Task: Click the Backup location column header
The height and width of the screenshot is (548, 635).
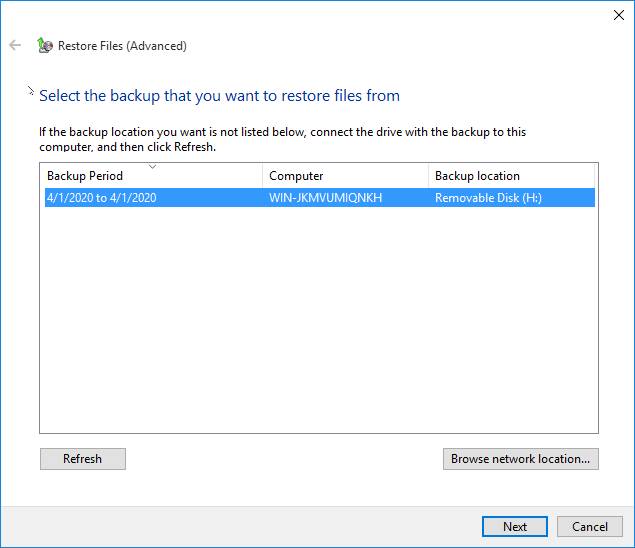Action: pos(511,176)
